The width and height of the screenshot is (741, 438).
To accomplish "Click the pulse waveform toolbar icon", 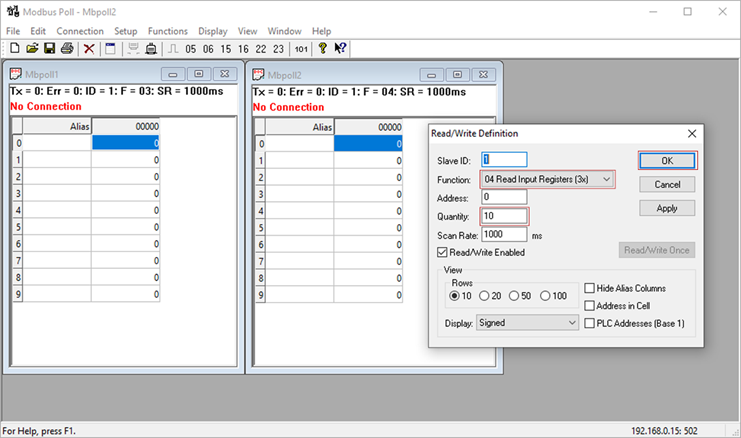I will [x=173, y=49].
